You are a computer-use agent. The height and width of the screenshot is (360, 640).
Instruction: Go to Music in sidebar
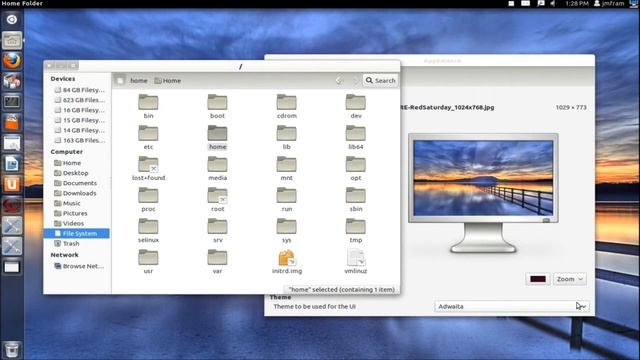pyautogui.click(x=67, y=203)
